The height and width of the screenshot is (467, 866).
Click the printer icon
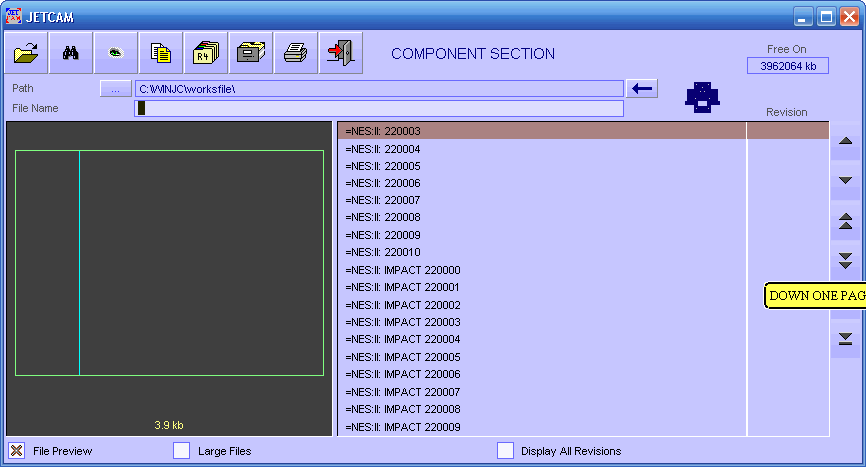295,53
